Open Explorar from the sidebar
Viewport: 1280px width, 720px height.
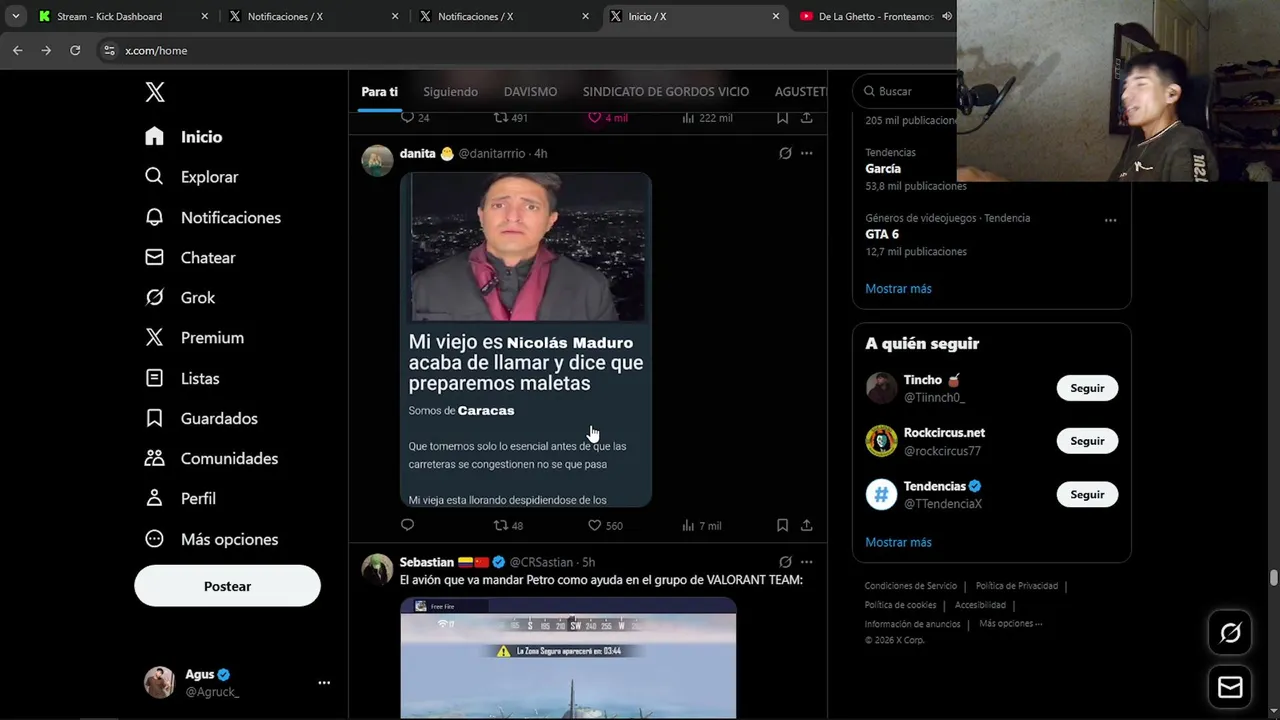pyautogui.click(x=191, y=177)
